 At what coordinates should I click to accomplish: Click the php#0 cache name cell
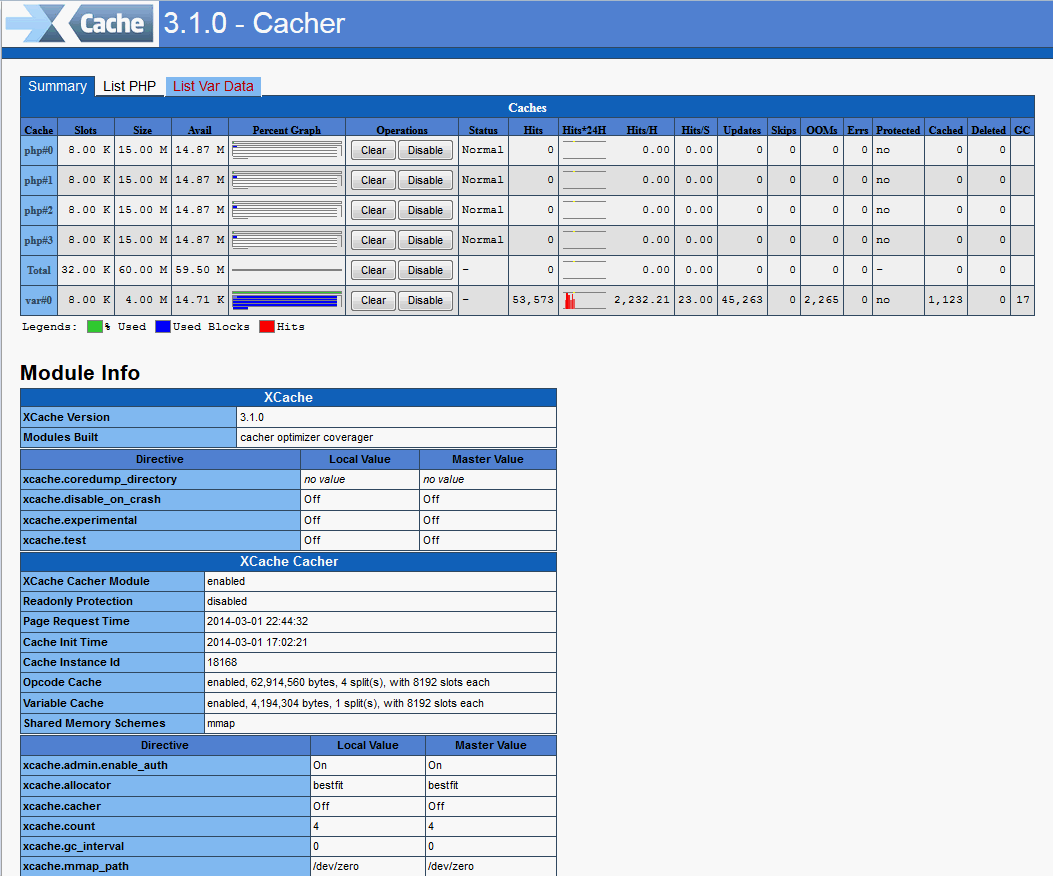point(38,150)
